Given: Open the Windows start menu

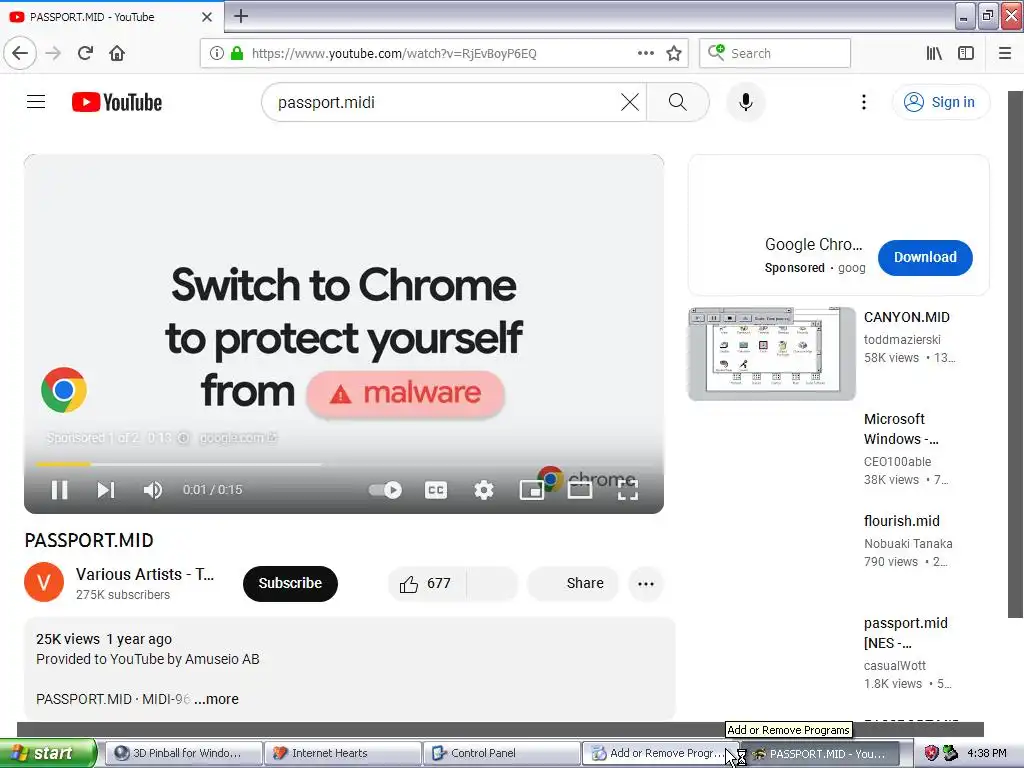Looking at the screenshot, I should click(48, 753).
